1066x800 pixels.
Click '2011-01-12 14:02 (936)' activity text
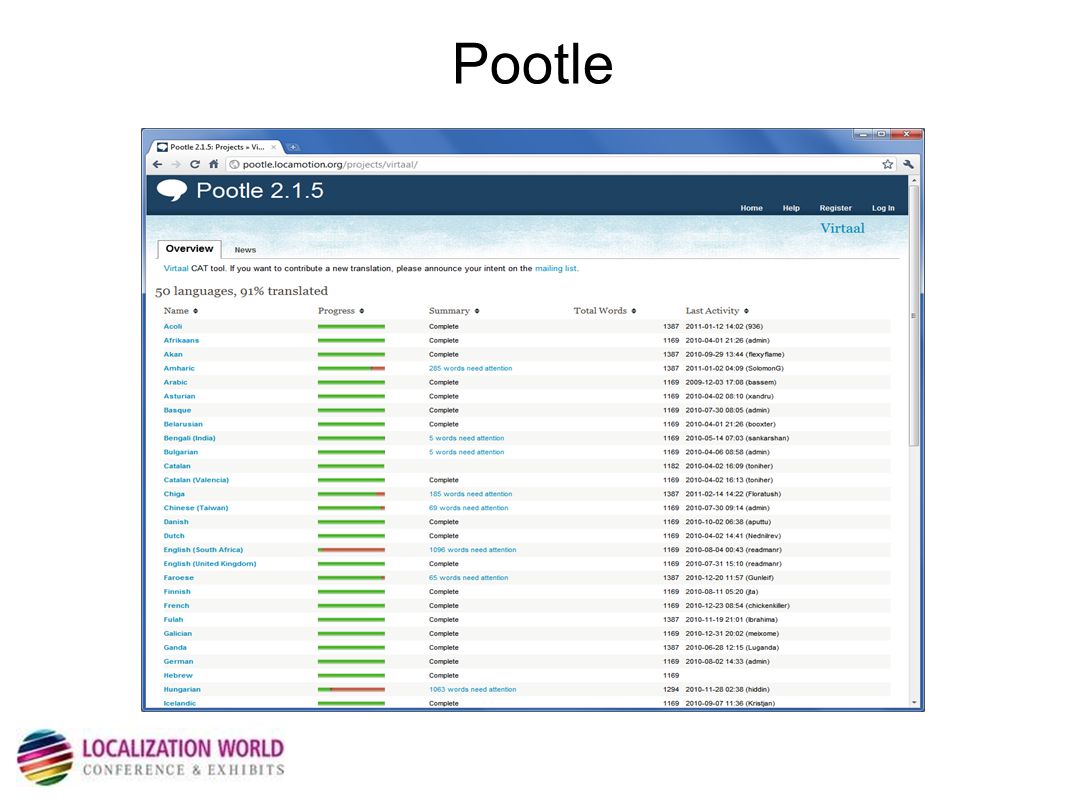click(x=724, y=327)
